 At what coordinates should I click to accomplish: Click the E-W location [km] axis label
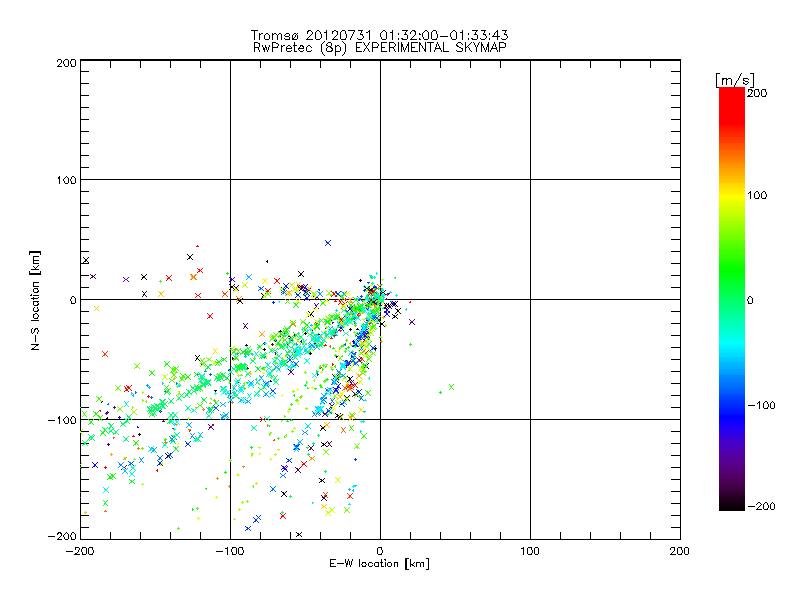(379, 564)
